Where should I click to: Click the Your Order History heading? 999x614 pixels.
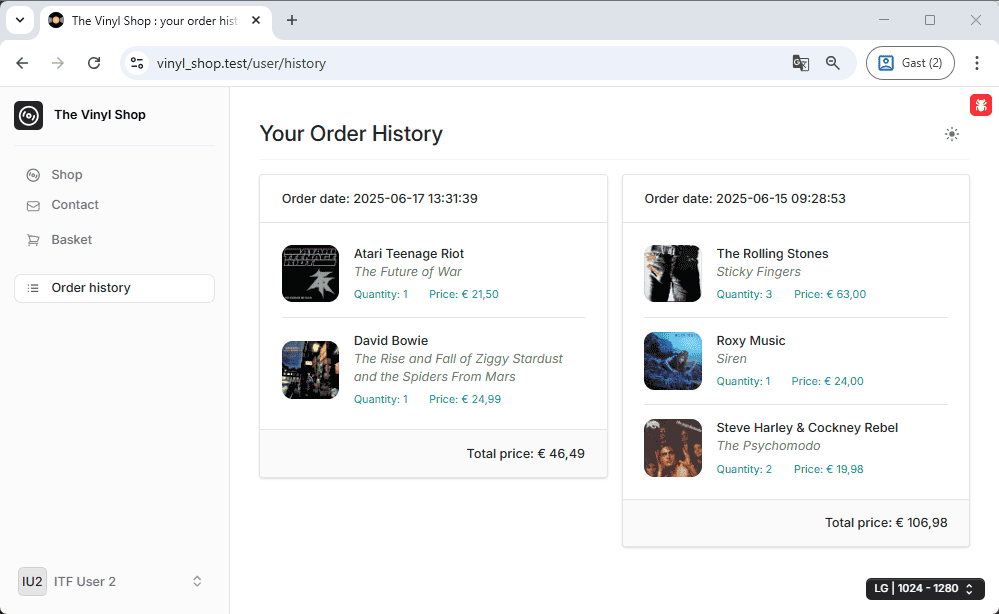[x=351, y=134]
